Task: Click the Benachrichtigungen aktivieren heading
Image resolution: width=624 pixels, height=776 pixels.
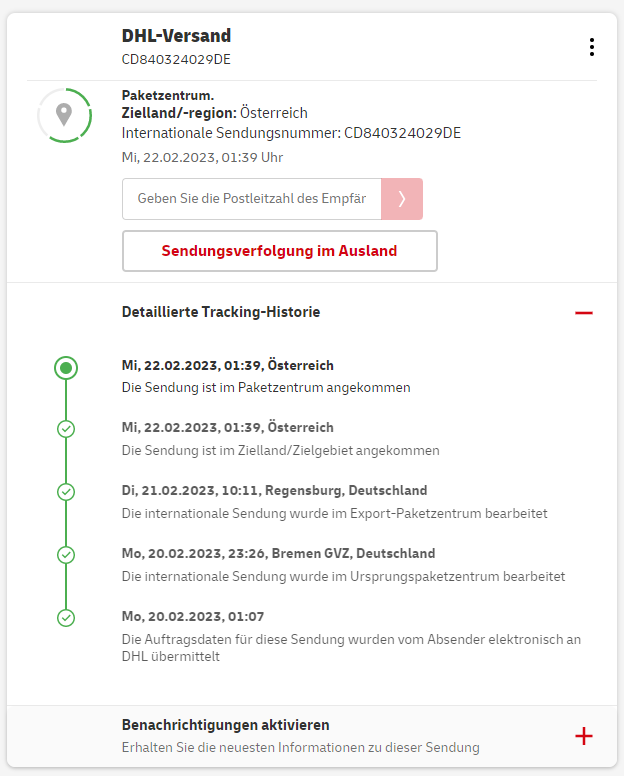Action: 226,725
